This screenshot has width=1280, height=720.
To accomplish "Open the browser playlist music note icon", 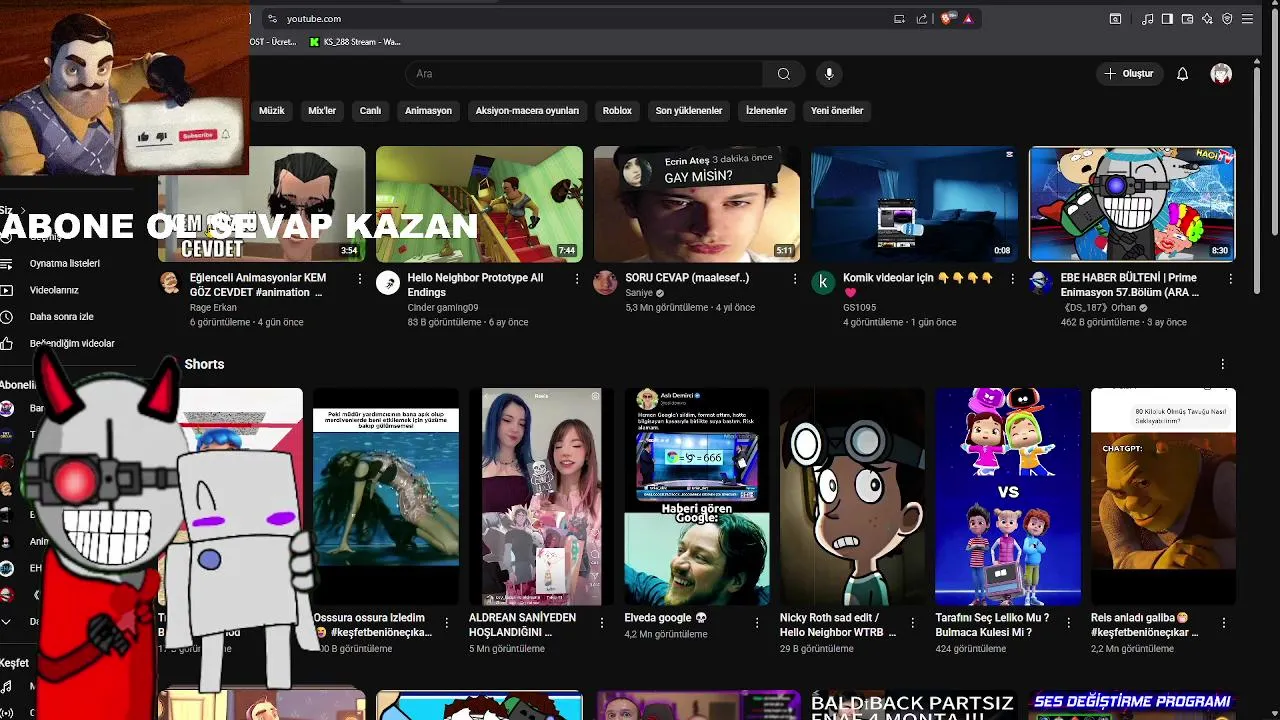I will (1147, 19).
